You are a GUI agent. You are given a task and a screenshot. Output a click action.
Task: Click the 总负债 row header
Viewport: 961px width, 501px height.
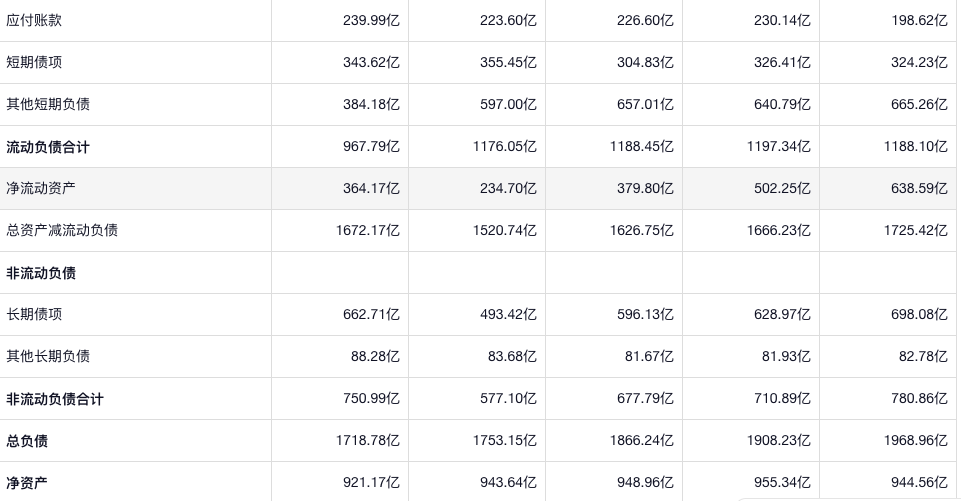point(27,441)
